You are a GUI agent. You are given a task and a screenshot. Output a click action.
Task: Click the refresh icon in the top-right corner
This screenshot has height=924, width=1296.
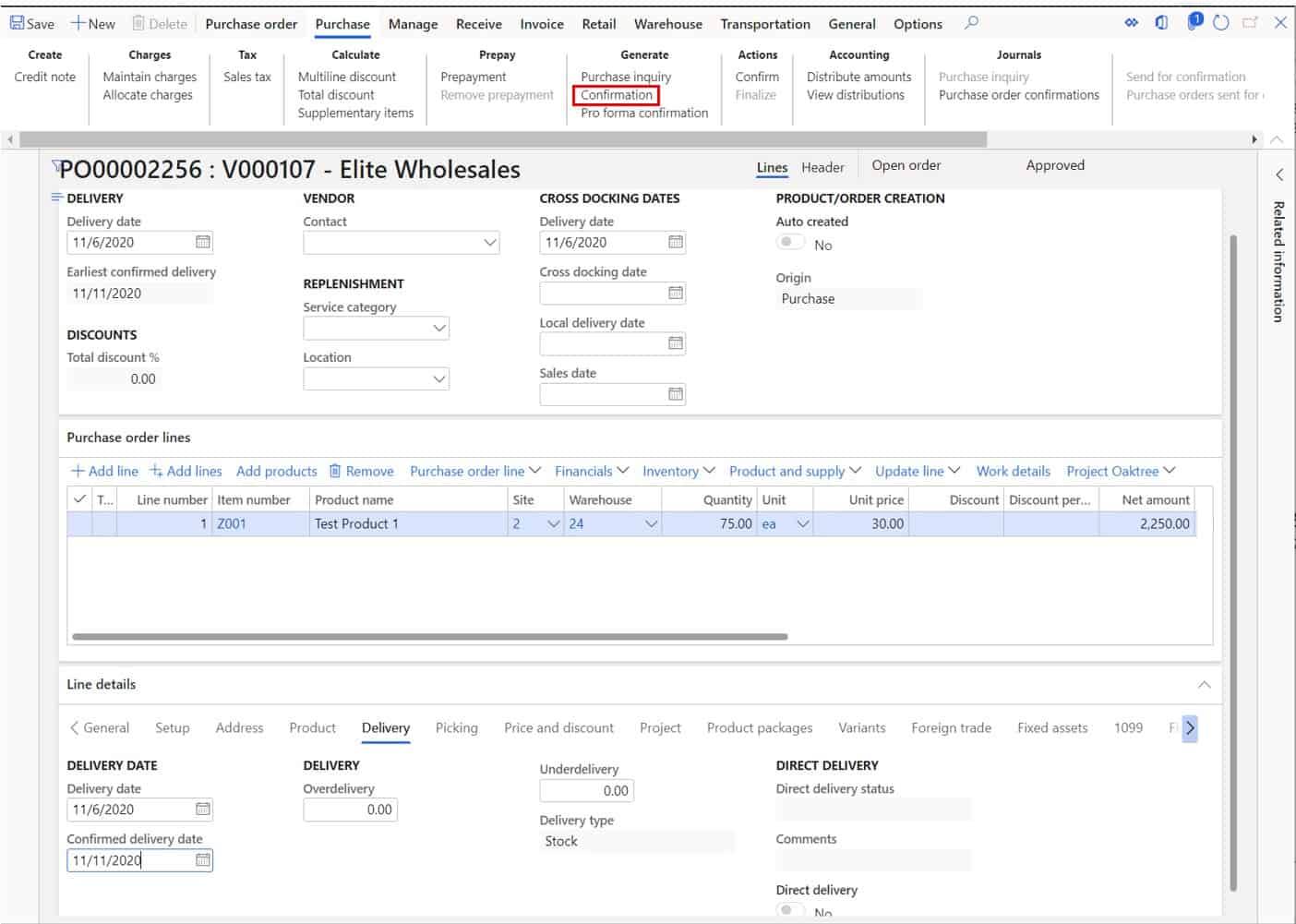pyautogui.click(x=1220, y=20)
